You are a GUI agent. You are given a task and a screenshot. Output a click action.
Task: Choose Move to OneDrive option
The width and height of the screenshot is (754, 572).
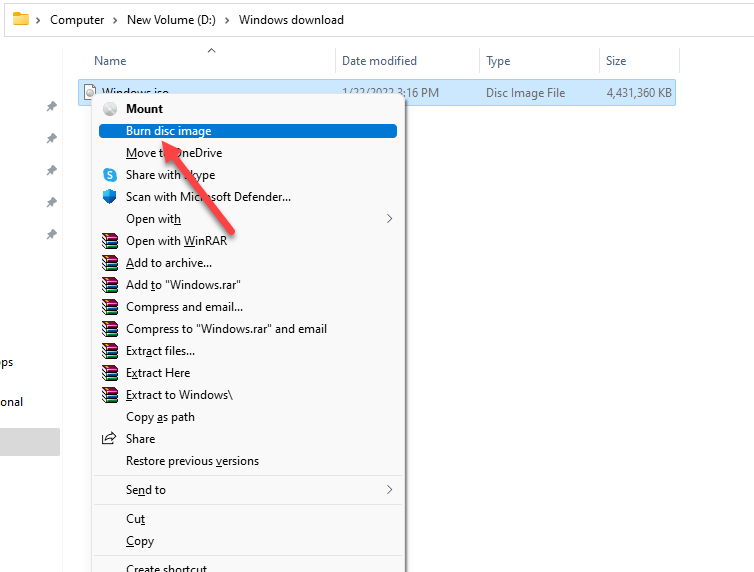point(173,153)
